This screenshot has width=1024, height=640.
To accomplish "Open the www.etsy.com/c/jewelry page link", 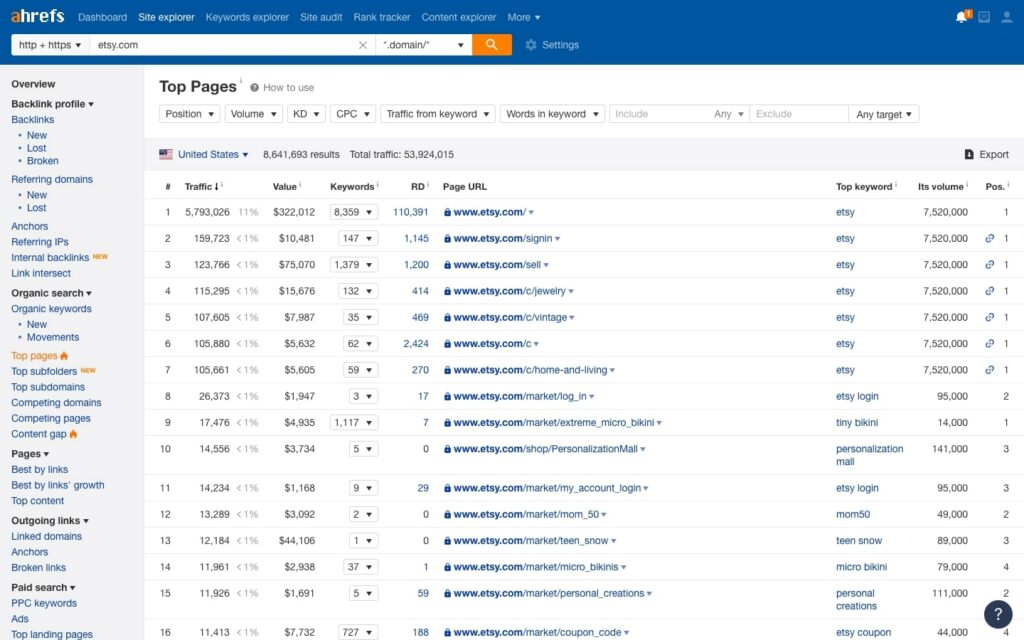I will click(509, 291).
